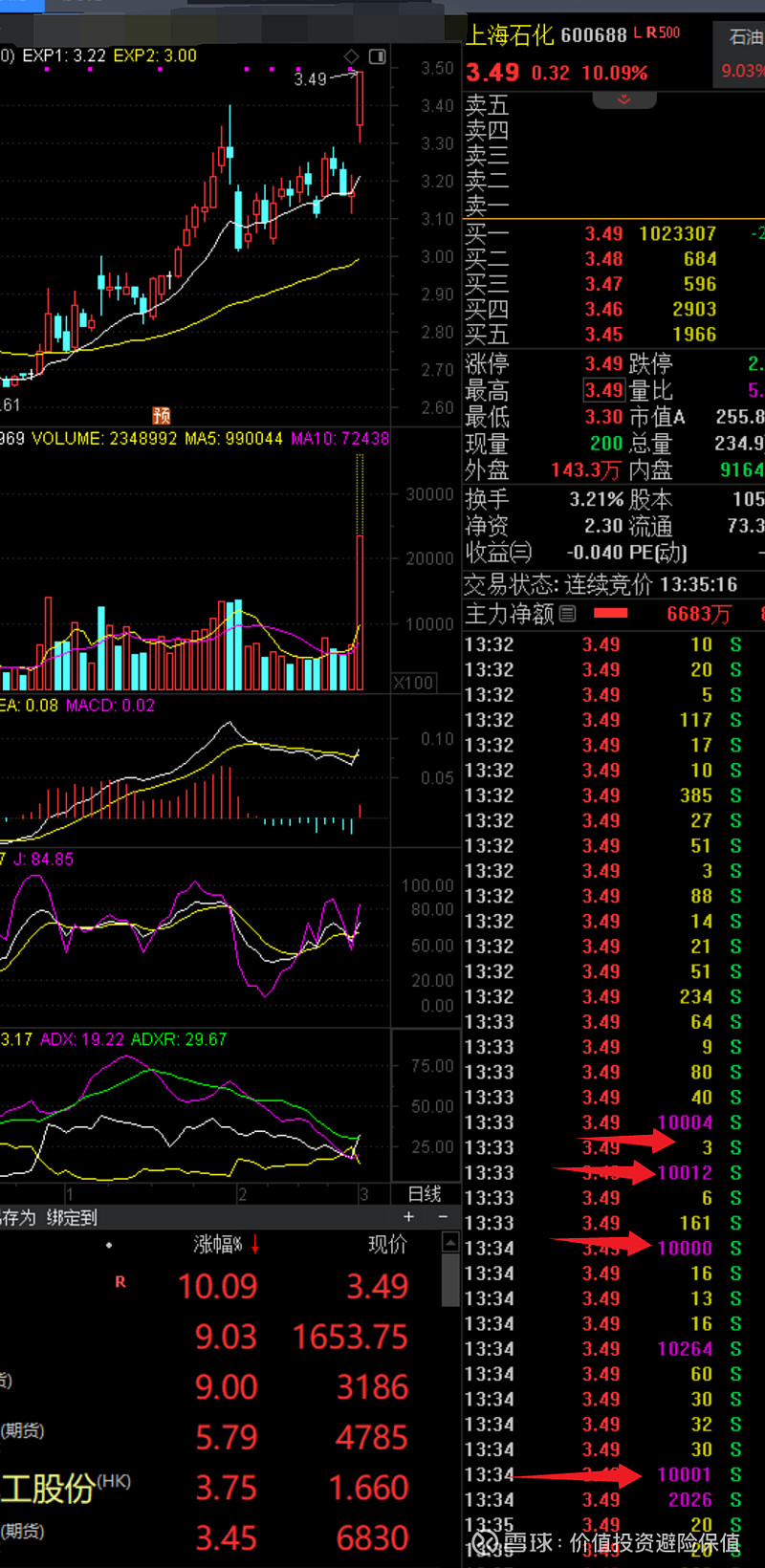
Task: Click the ADX 19.22 indicator label
Action: (x=82, y=1039)
